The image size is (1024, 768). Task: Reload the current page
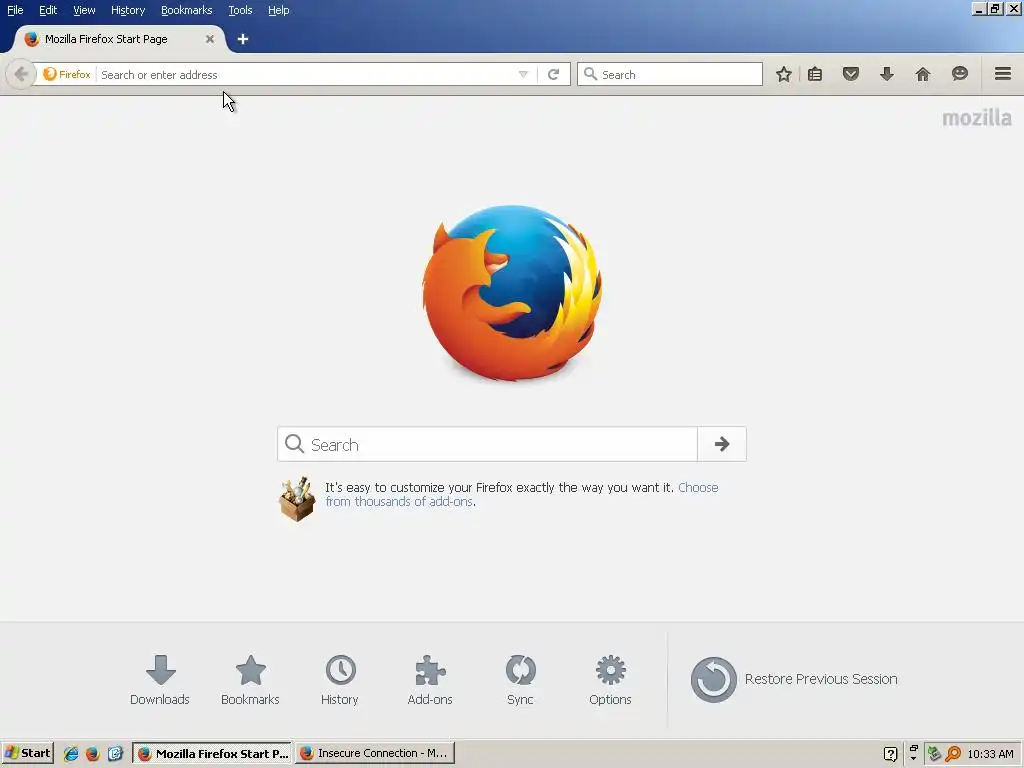pos(553,74)
